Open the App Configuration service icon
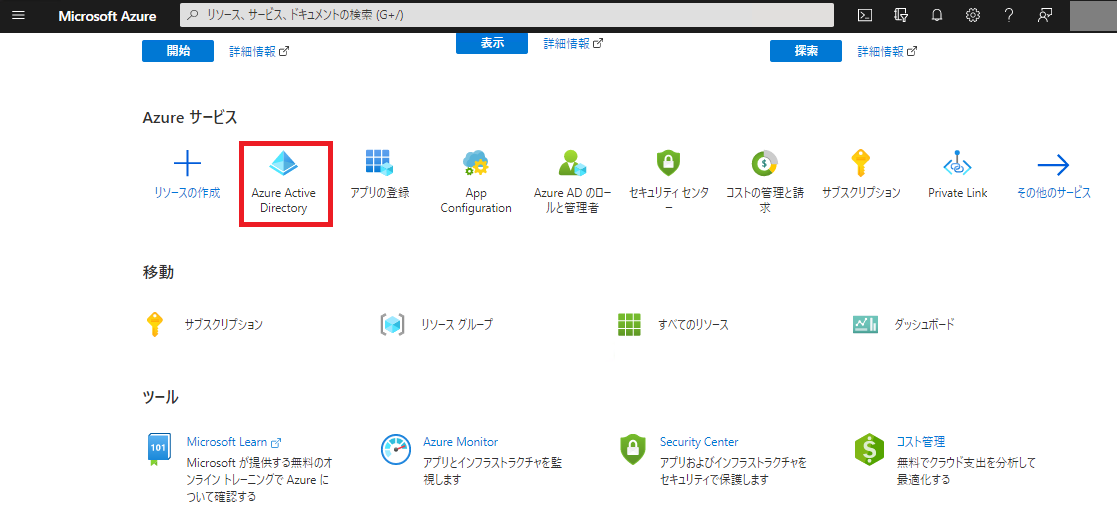Image resolution: width=1117 pixels, height=514 pixels. pyautogui.click(x=476, y=164)
